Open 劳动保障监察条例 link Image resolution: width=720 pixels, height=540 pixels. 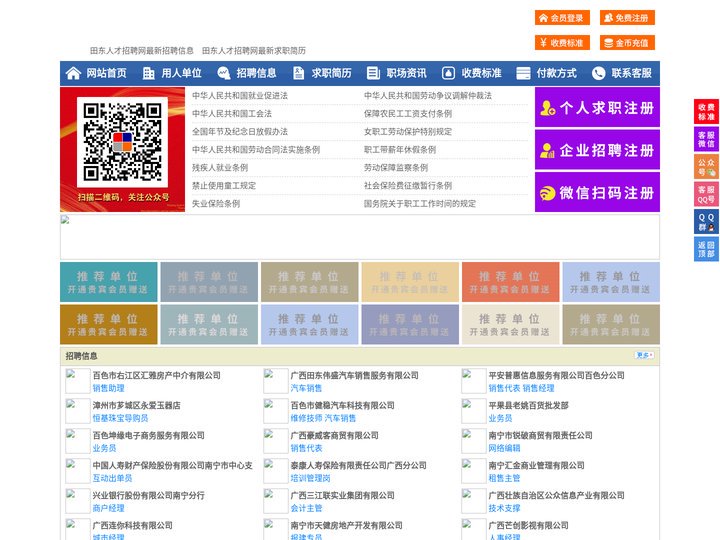click(x=396, y=168)
